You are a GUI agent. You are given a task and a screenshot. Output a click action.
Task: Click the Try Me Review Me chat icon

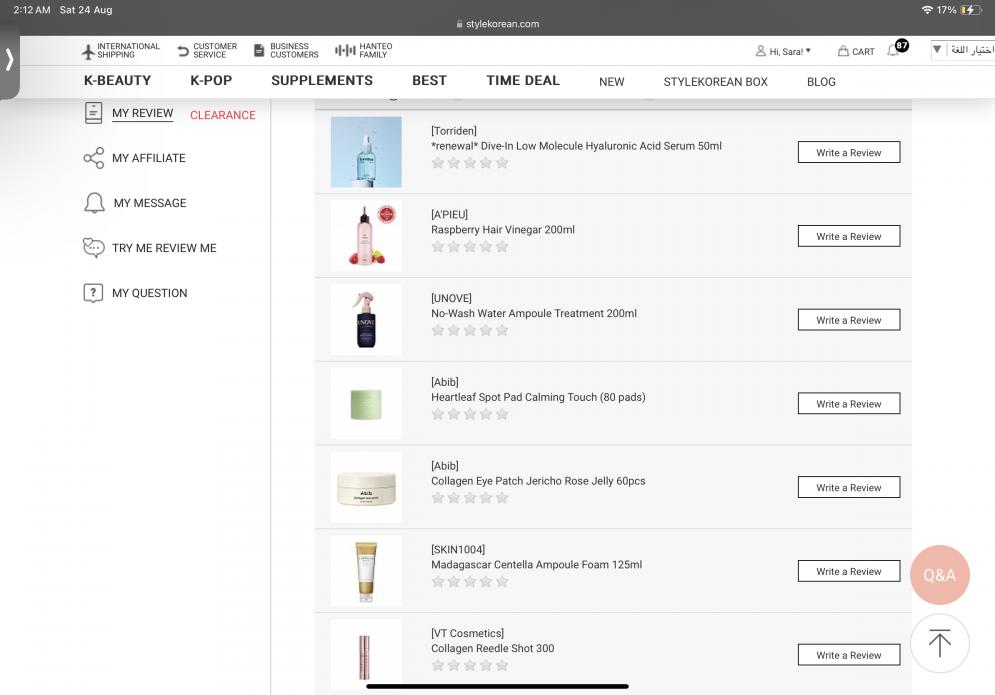tap(93, 248)
